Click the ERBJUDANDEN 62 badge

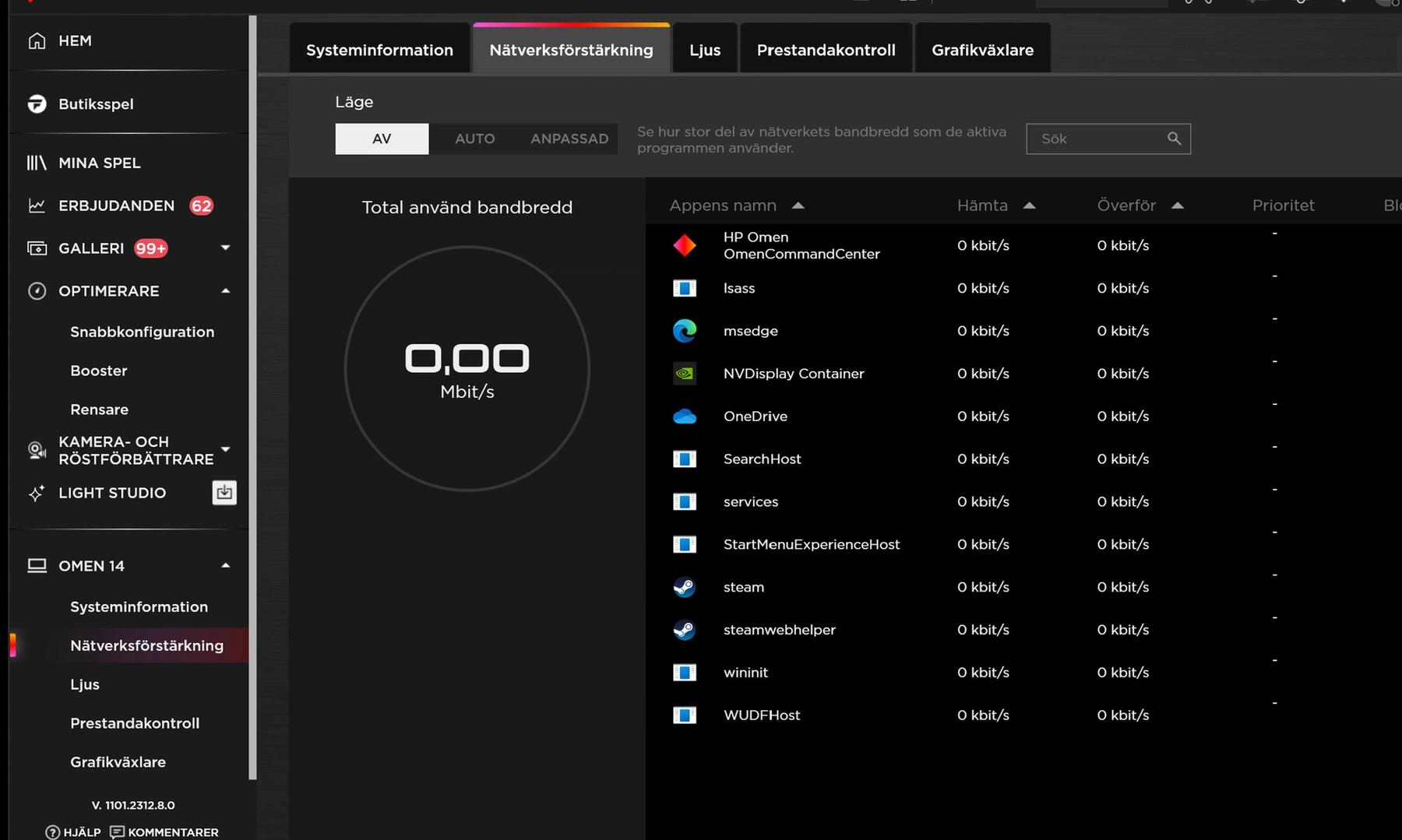click(x=201, y=206)
